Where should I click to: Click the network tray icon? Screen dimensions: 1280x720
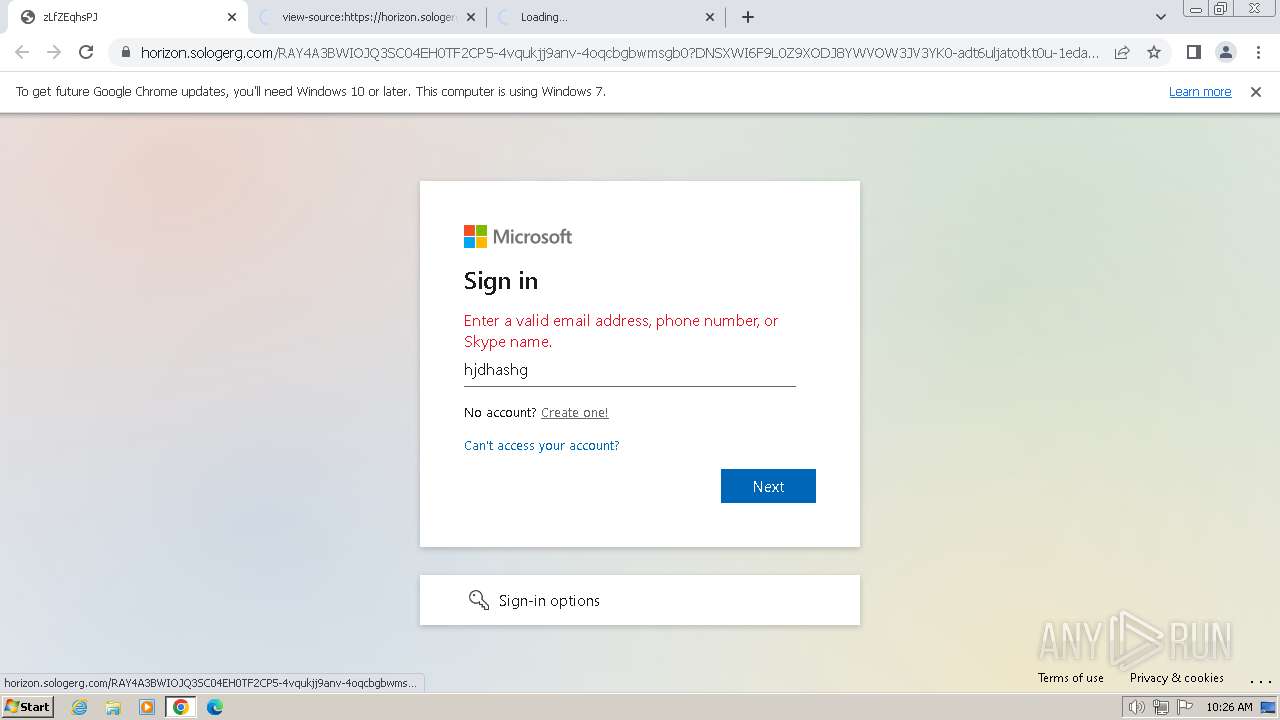pos(1161,707)
